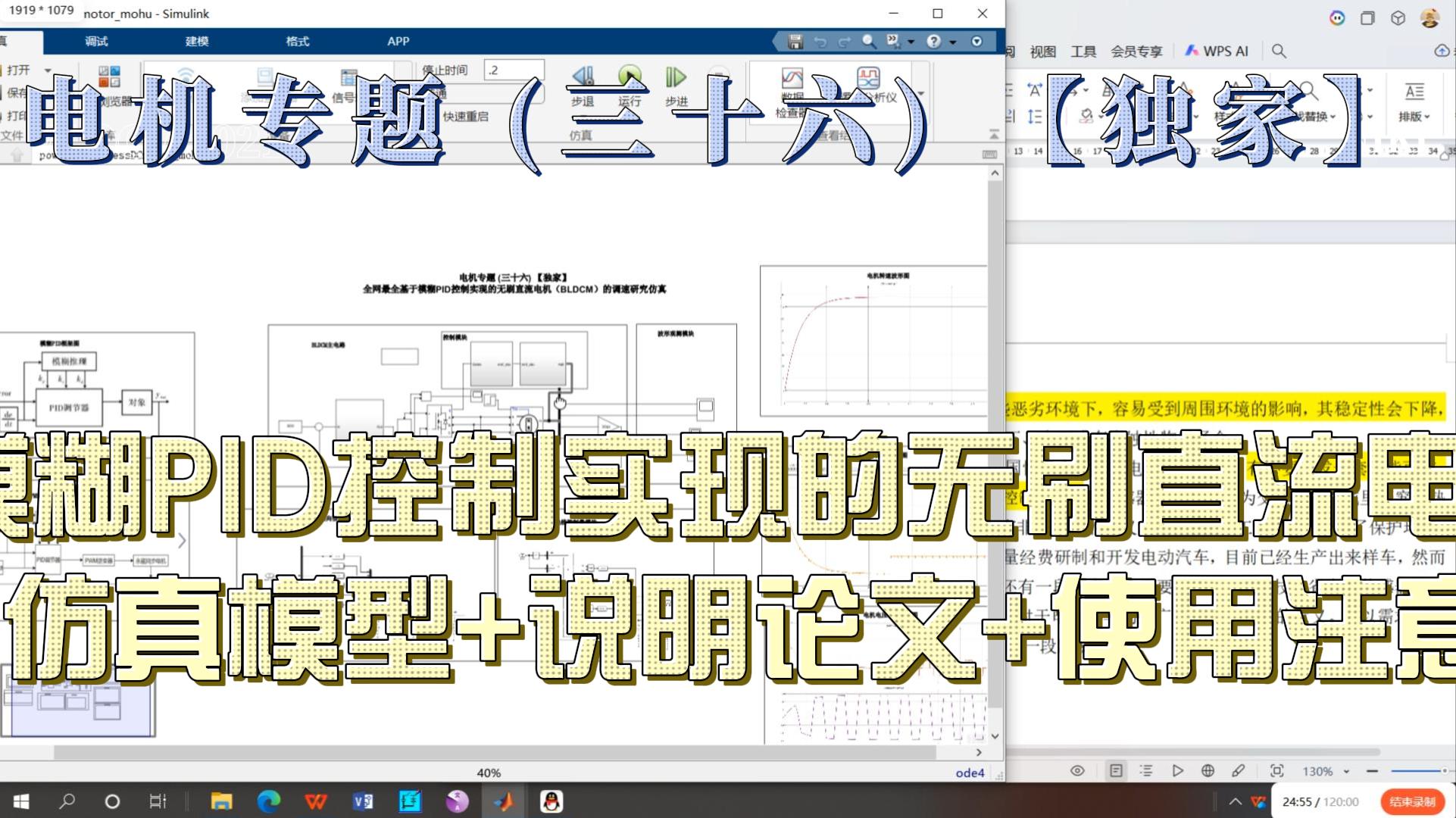
Task: Expand the 130% zoom level dropdown
Action: (1346, 771)
